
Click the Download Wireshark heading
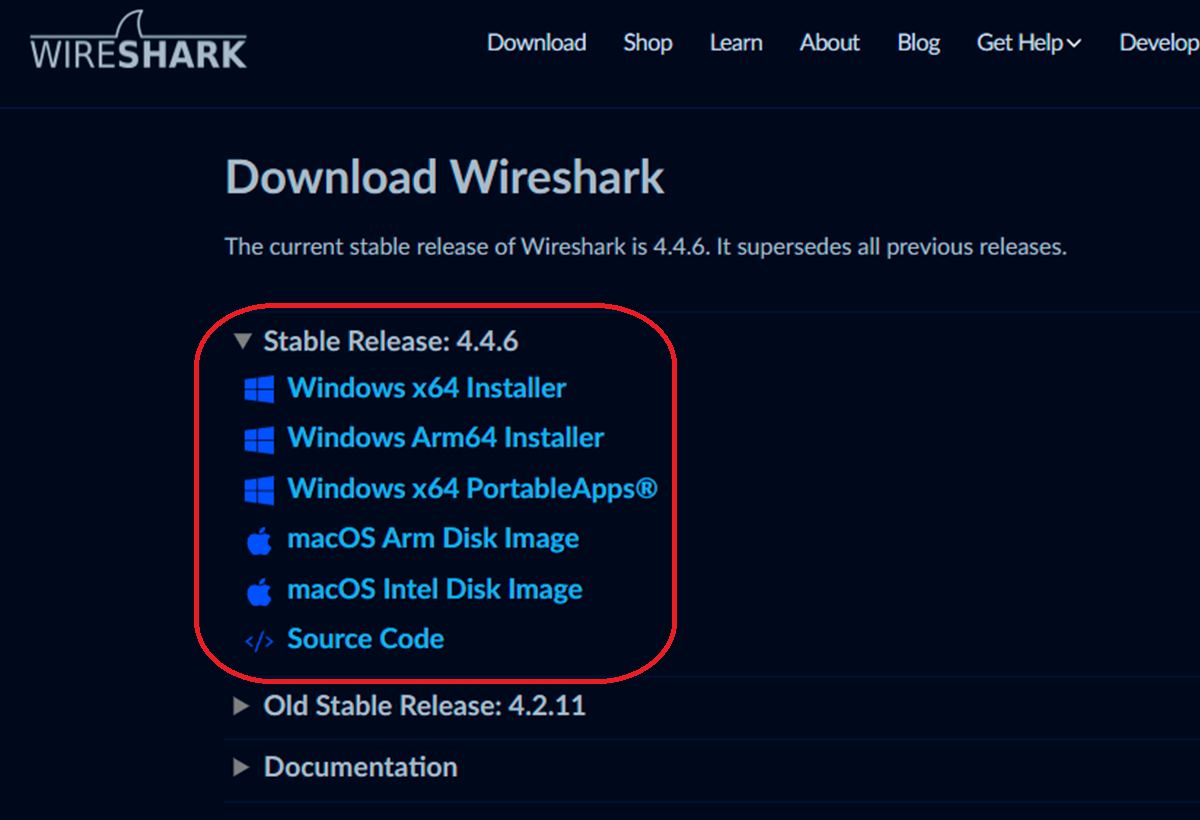pyautogui.click(x=445, y=178)
